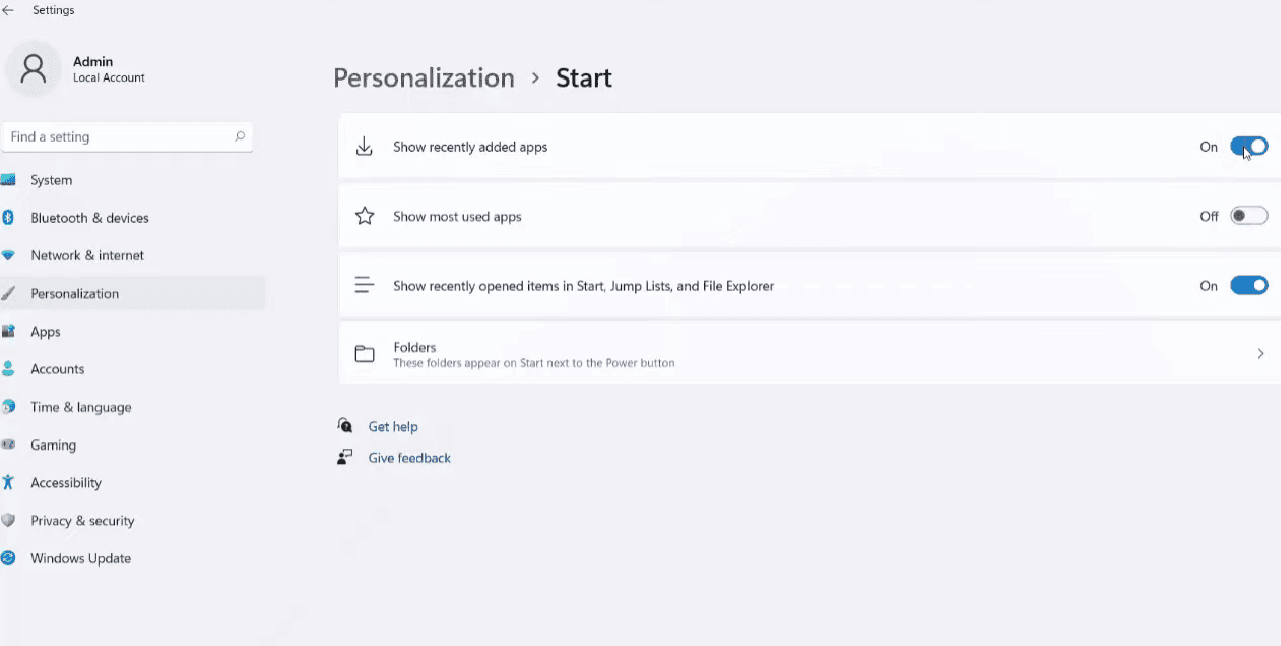Expand the Folders chevron arrow
The height and width of the screenshot is (646, 1281).
tap(1260, 354)
